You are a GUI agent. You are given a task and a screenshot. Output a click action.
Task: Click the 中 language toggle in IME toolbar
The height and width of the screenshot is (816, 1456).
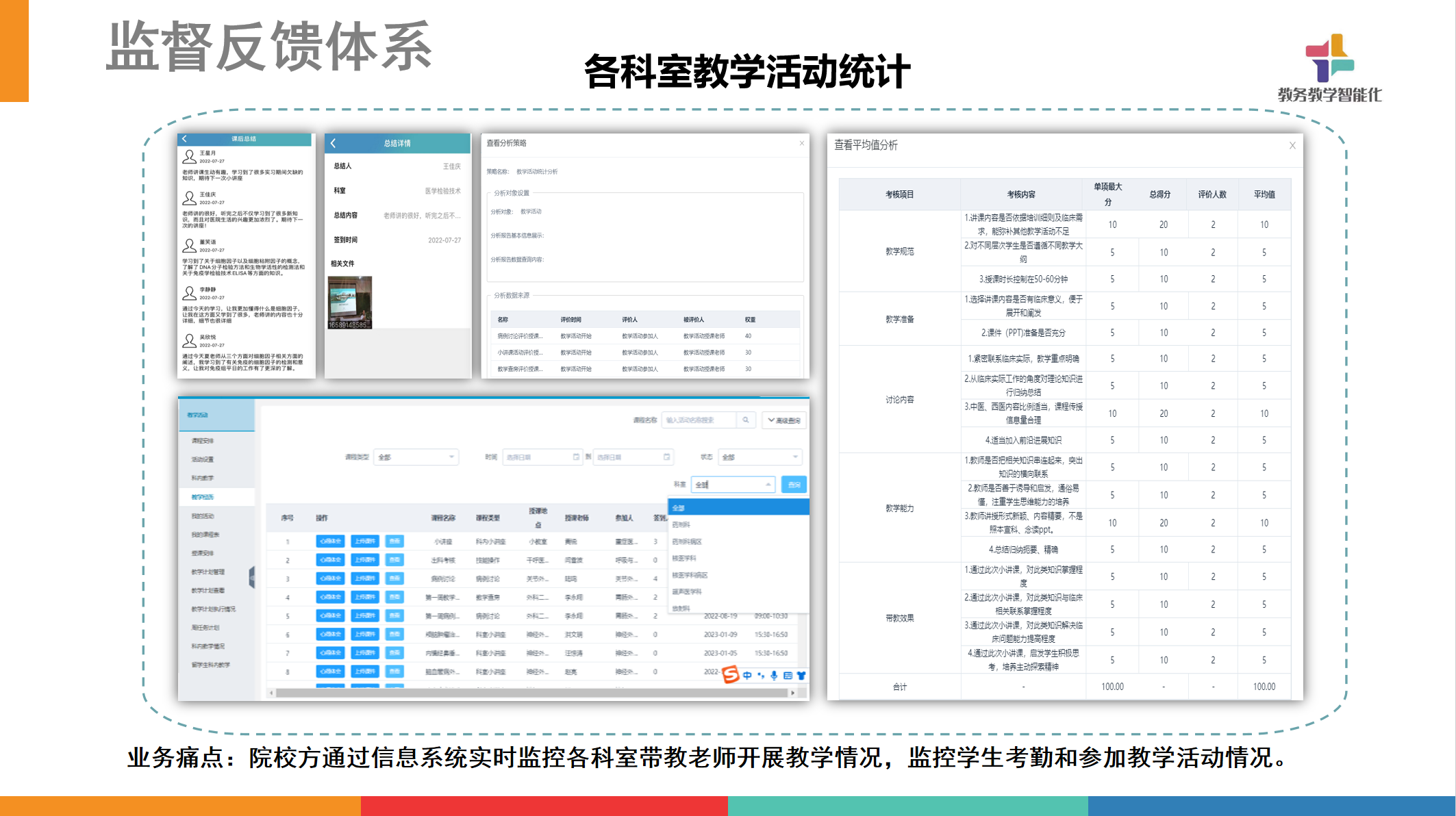click(x=747, y=675)
